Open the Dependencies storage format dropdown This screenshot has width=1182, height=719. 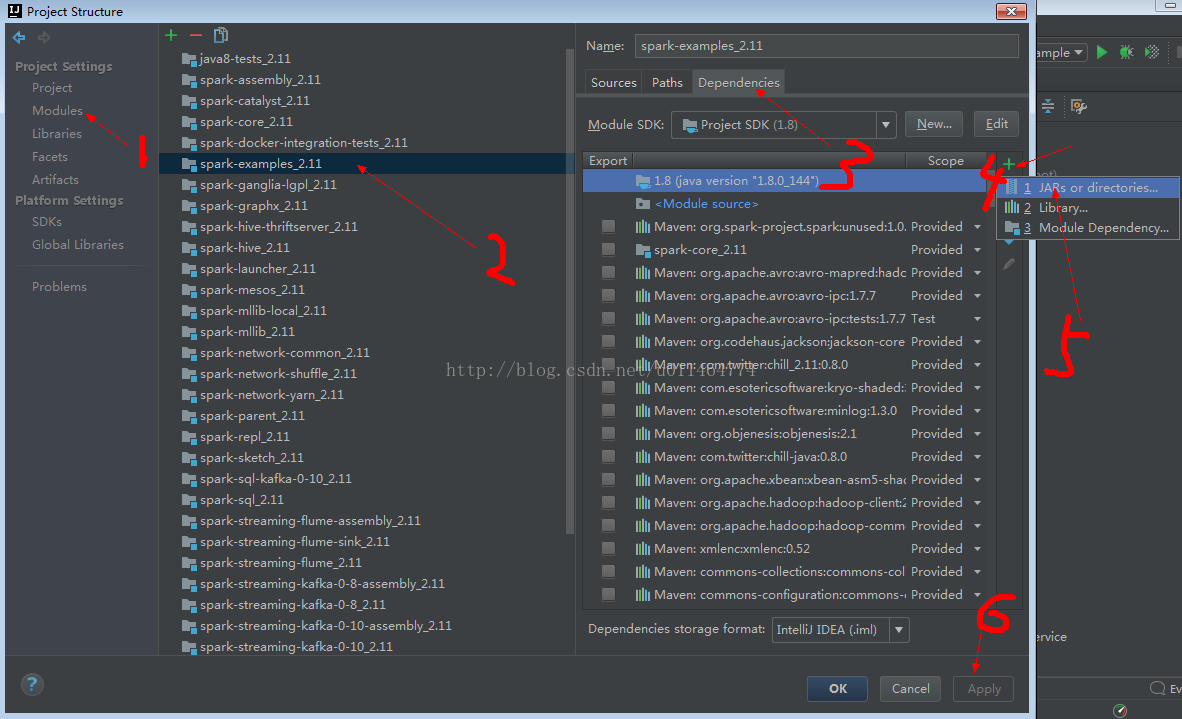pos(899,629)
